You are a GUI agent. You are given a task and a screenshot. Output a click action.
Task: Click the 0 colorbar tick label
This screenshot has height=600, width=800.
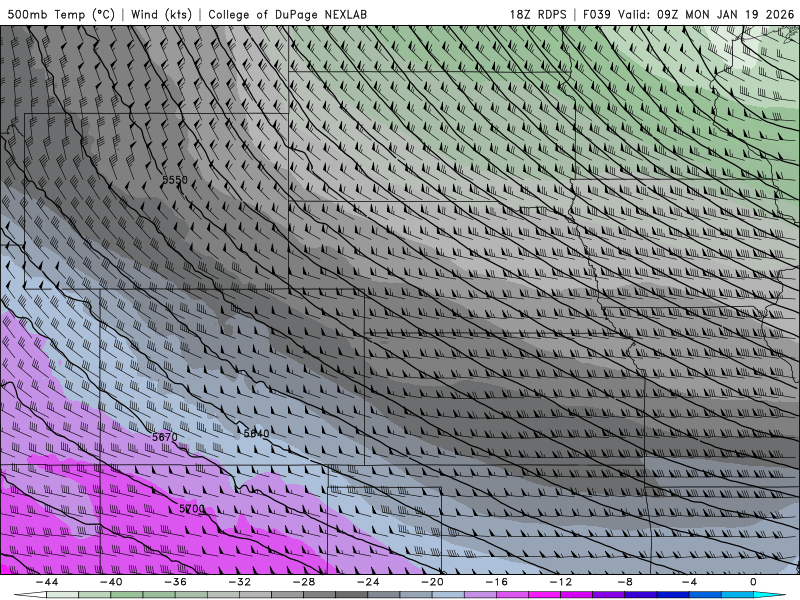point(753,582)
